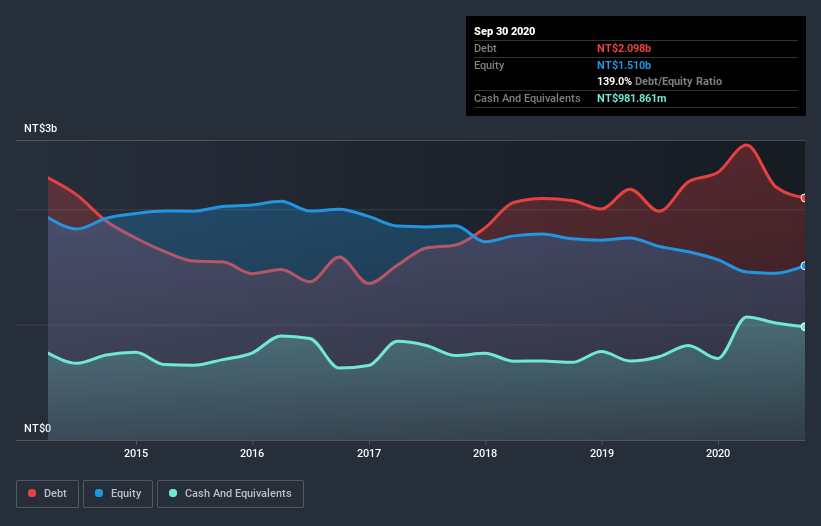Click the NT$2.098b debt value
The width and height of the screenshot is (821, 526).
tap(624, 48)
